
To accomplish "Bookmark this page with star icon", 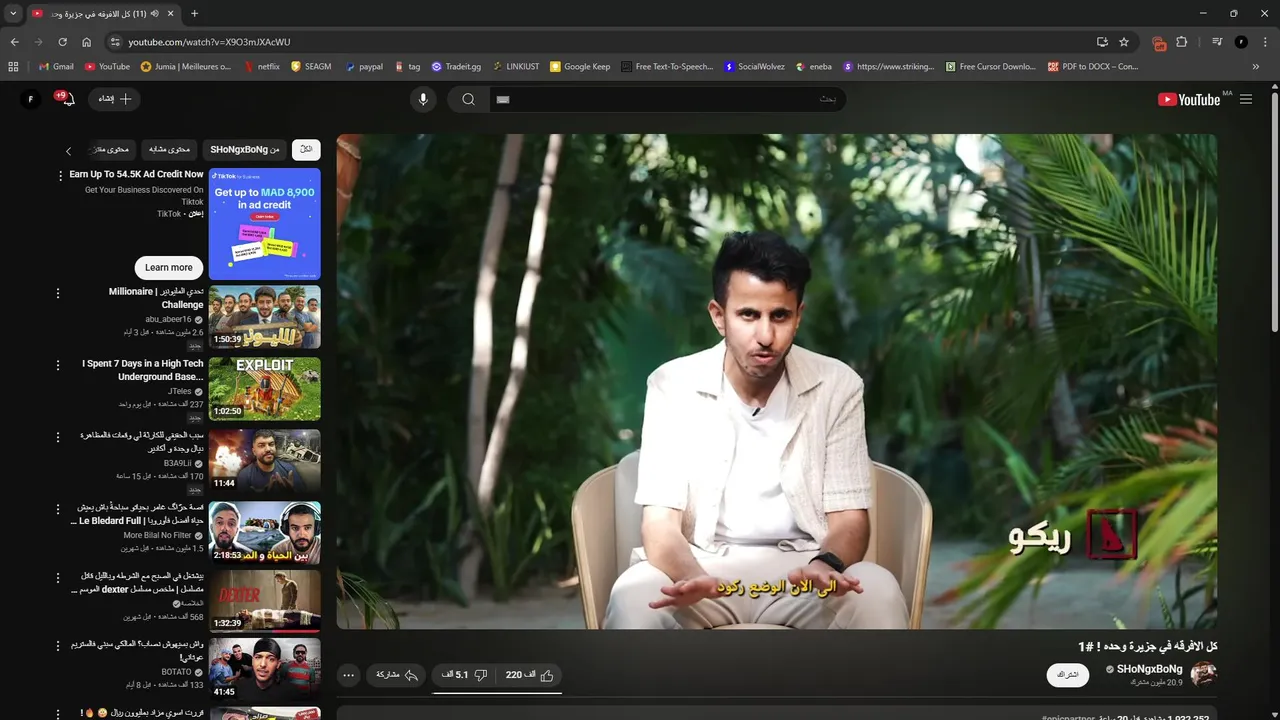I will (1124, 42).
